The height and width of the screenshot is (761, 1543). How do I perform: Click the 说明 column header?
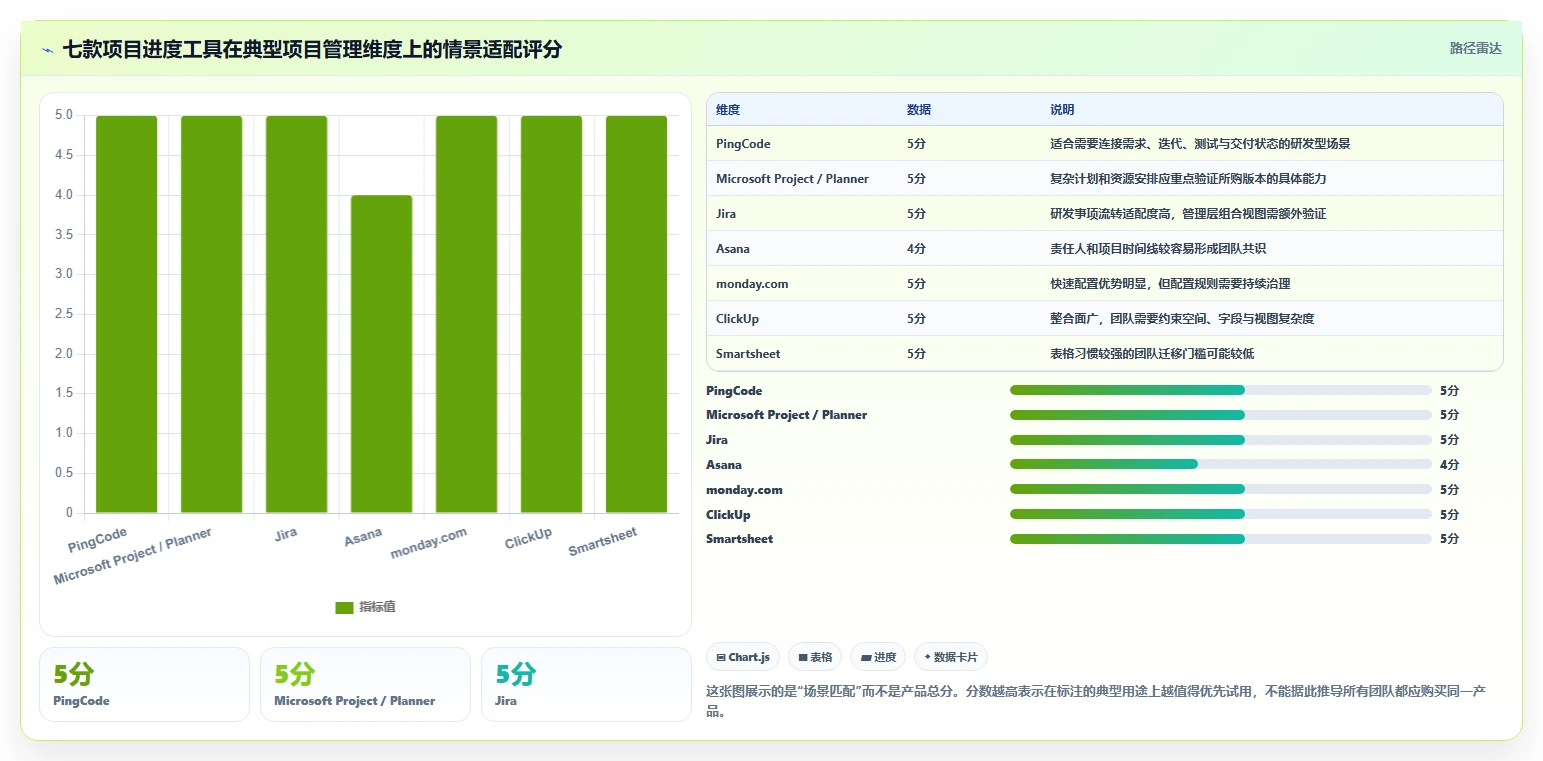tap(1062, 110)
